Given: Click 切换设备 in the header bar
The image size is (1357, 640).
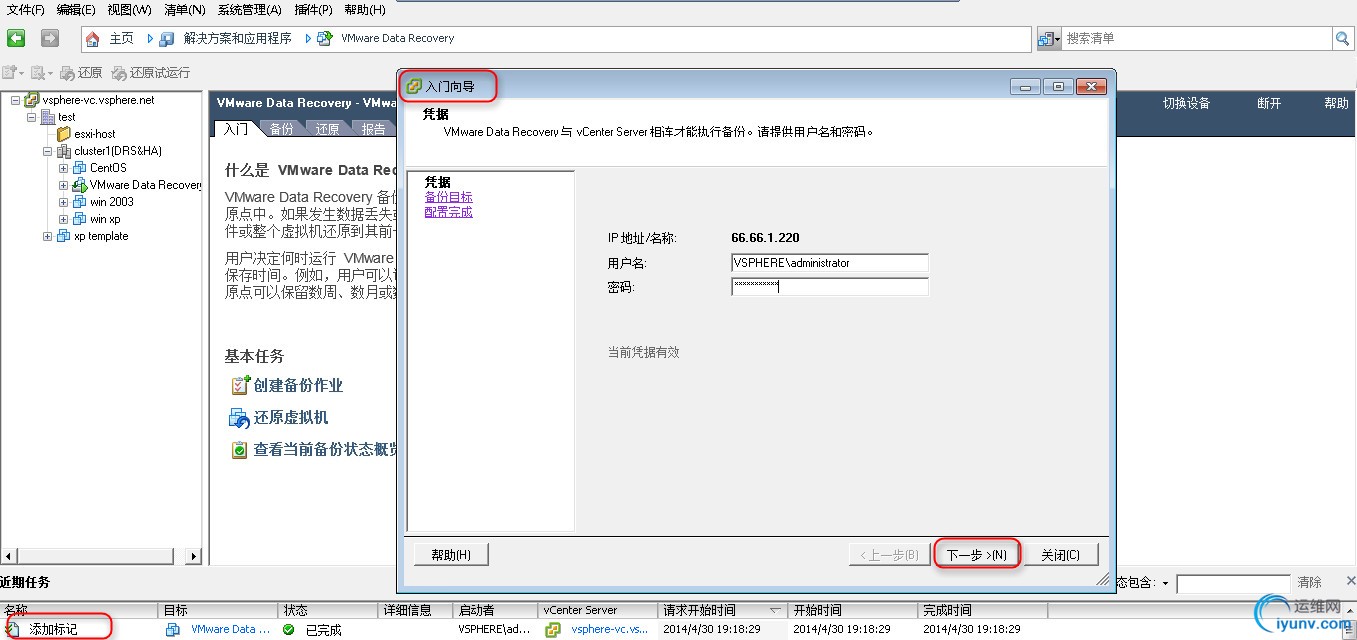Looking at the screenshot, I should tap(1186, 103).
